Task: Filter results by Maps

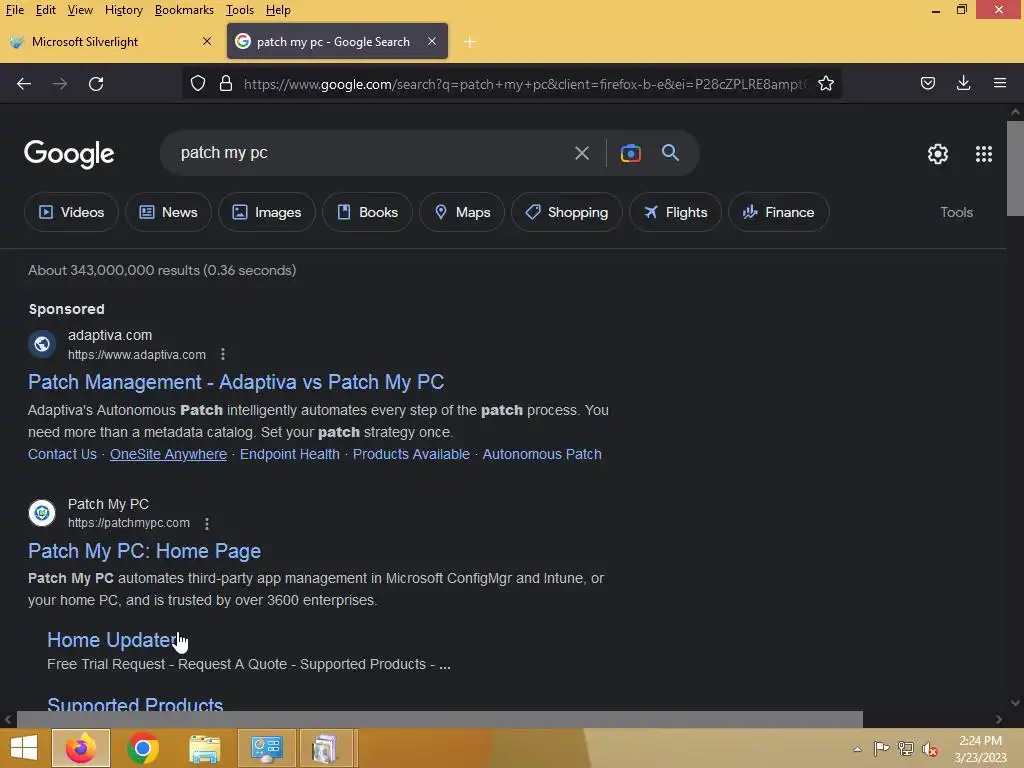Action: [462, 212]
